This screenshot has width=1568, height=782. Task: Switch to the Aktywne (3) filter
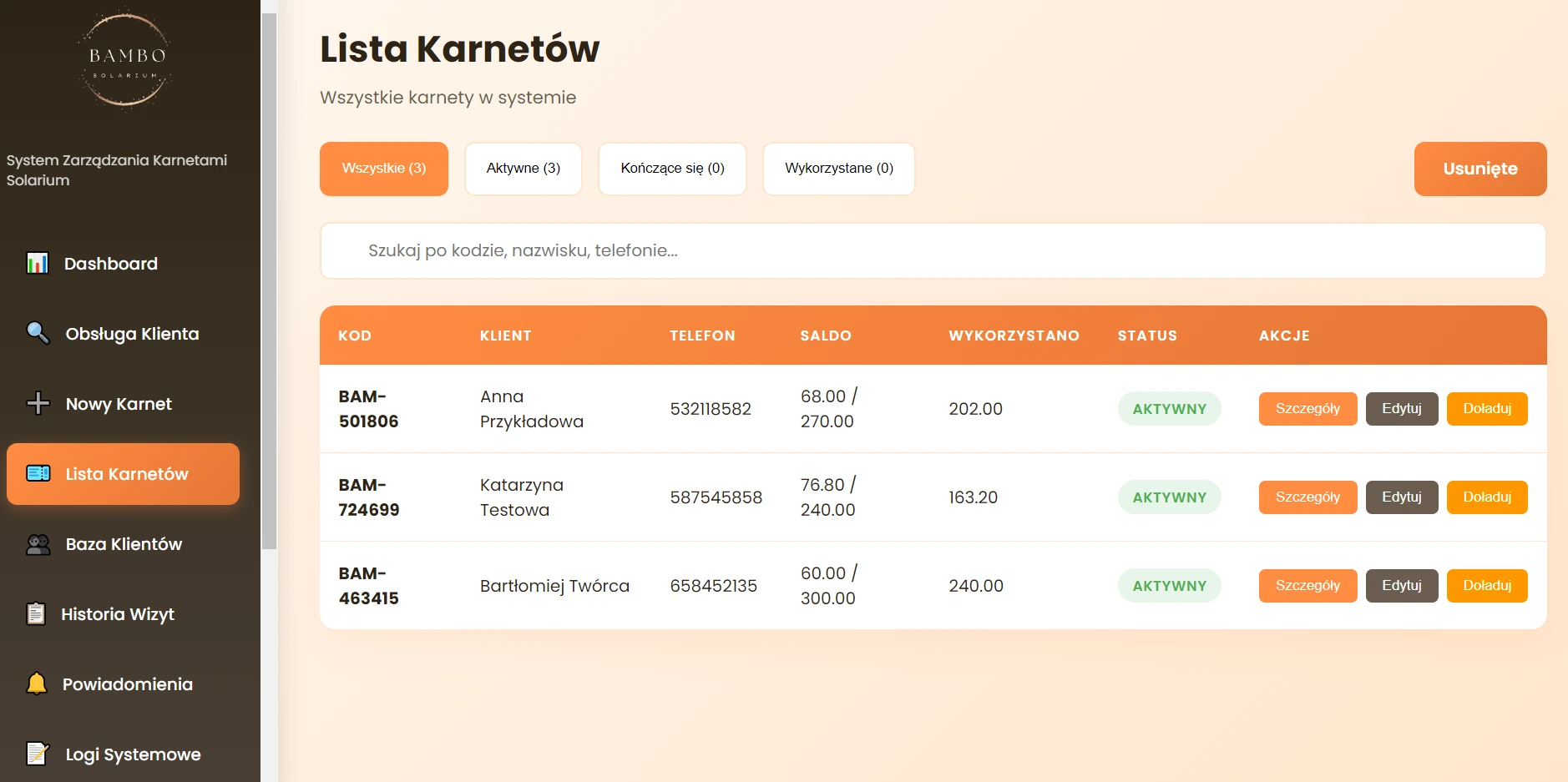(524, 169)
